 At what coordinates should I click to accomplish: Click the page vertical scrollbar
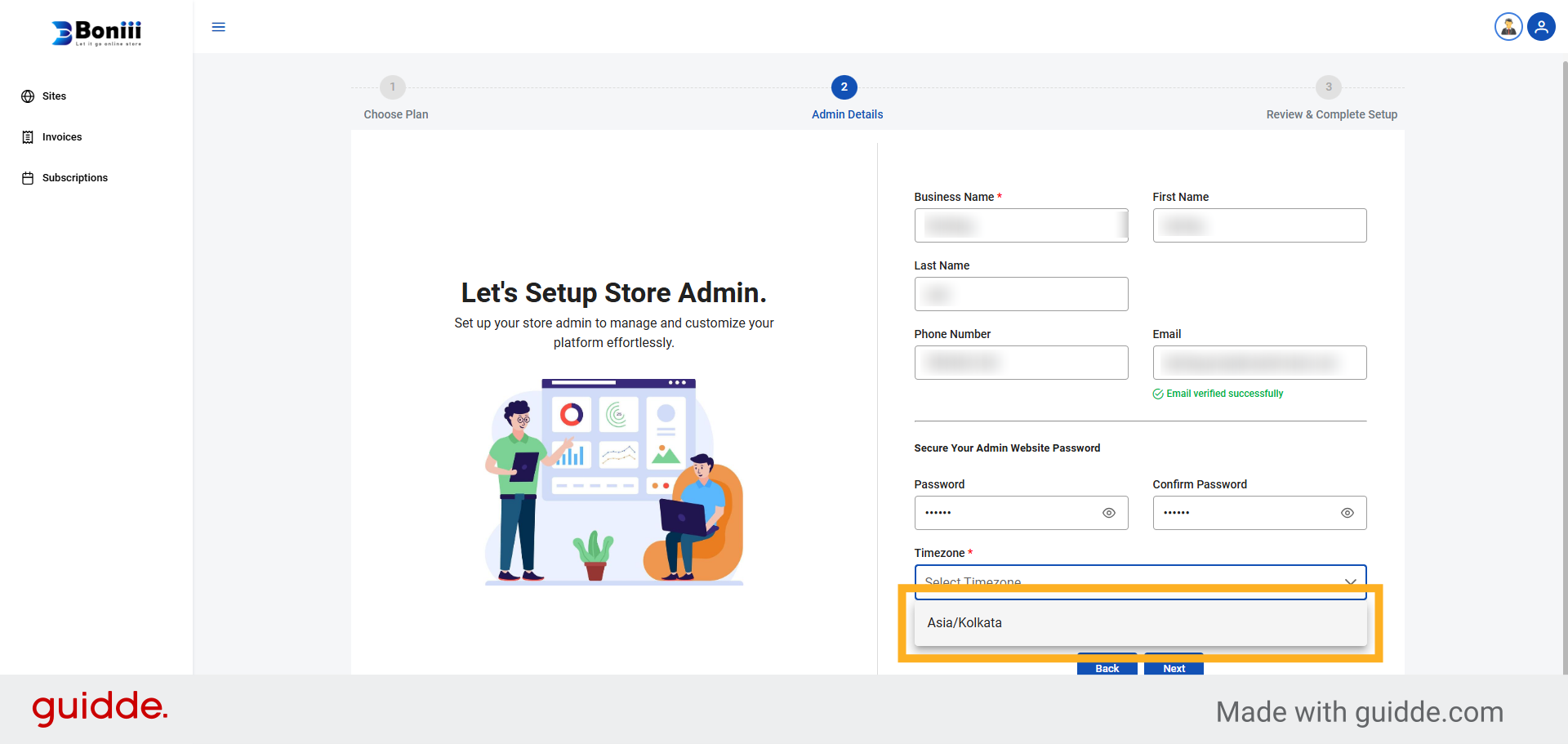(1564, 327)
